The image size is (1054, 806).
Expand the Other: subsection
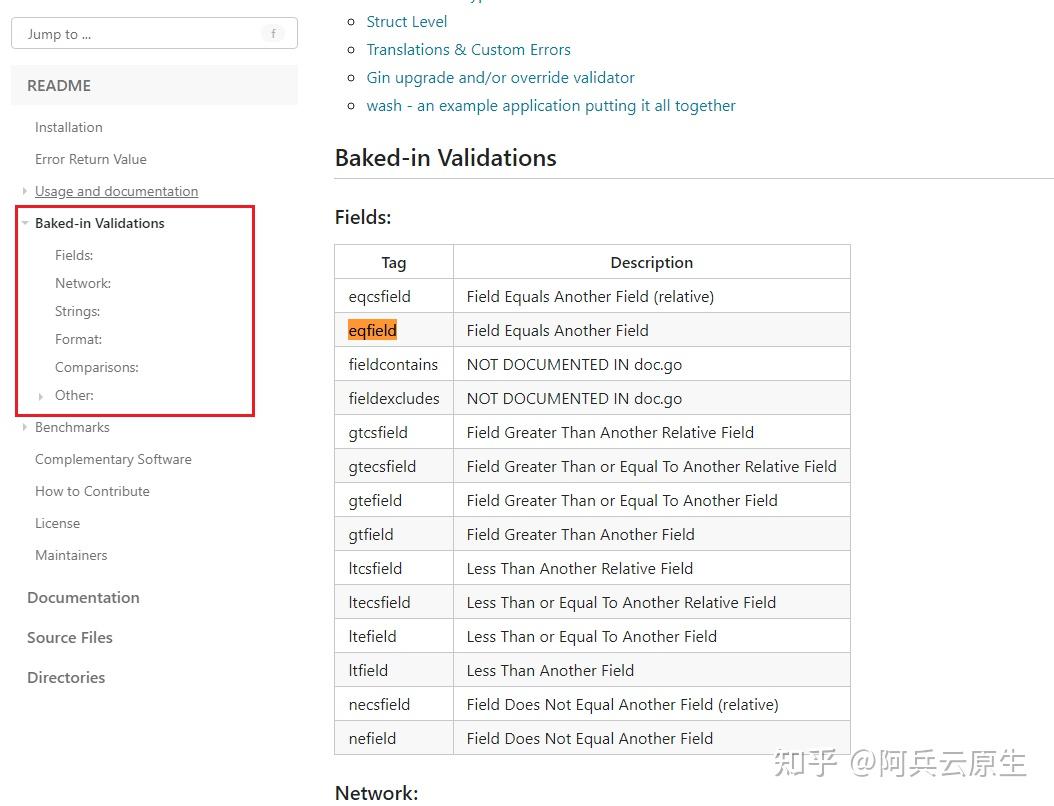point(40,395)
